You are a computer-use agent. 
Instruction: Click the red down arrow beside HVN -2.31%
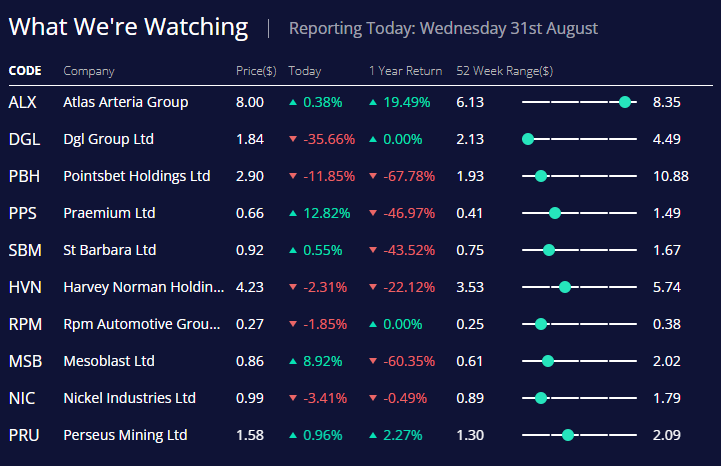[293, 287]
